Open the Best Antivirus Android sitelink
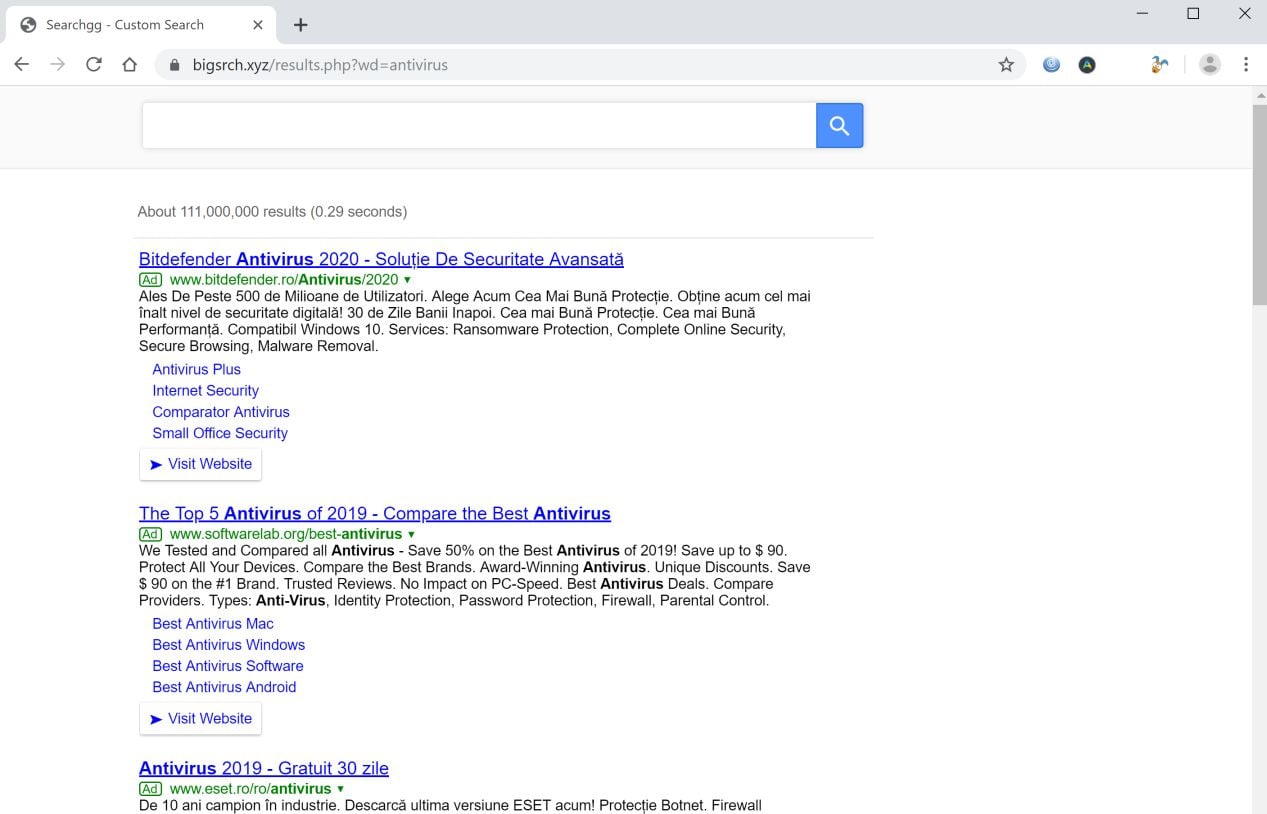 pyautogui.click(x=224, y=687)
